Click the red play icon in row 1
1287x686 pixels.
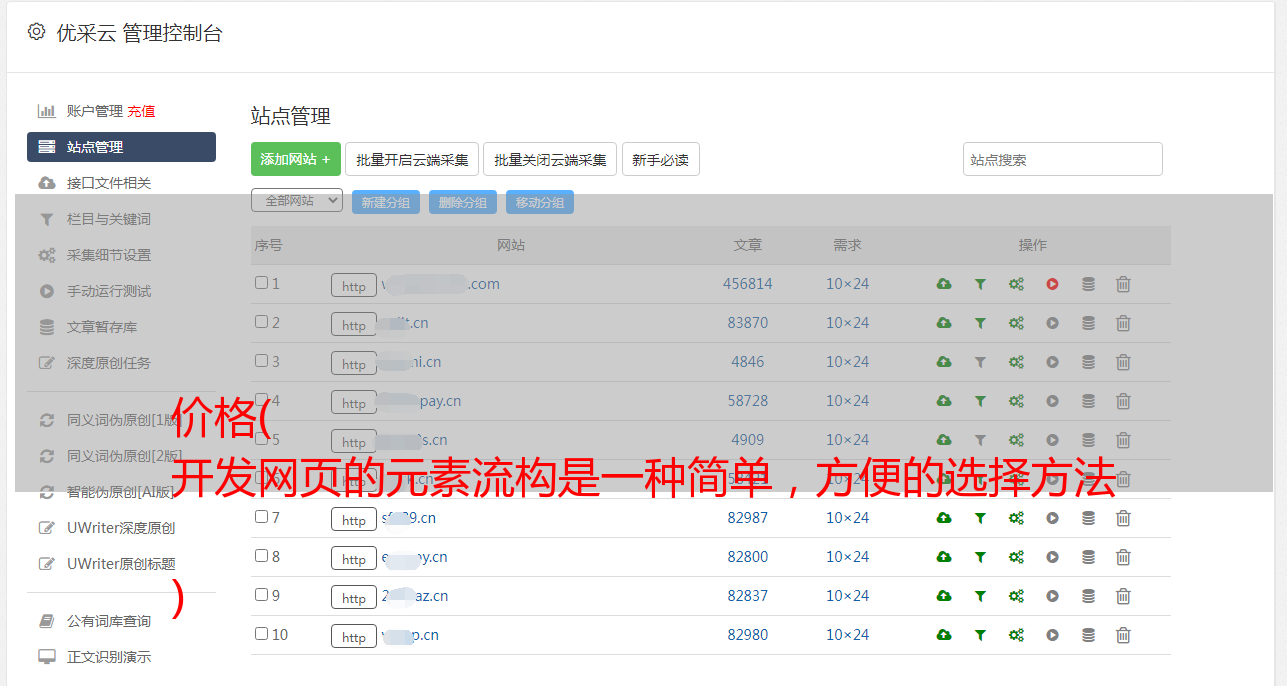pyautogui.click(x=1052, y=284)
